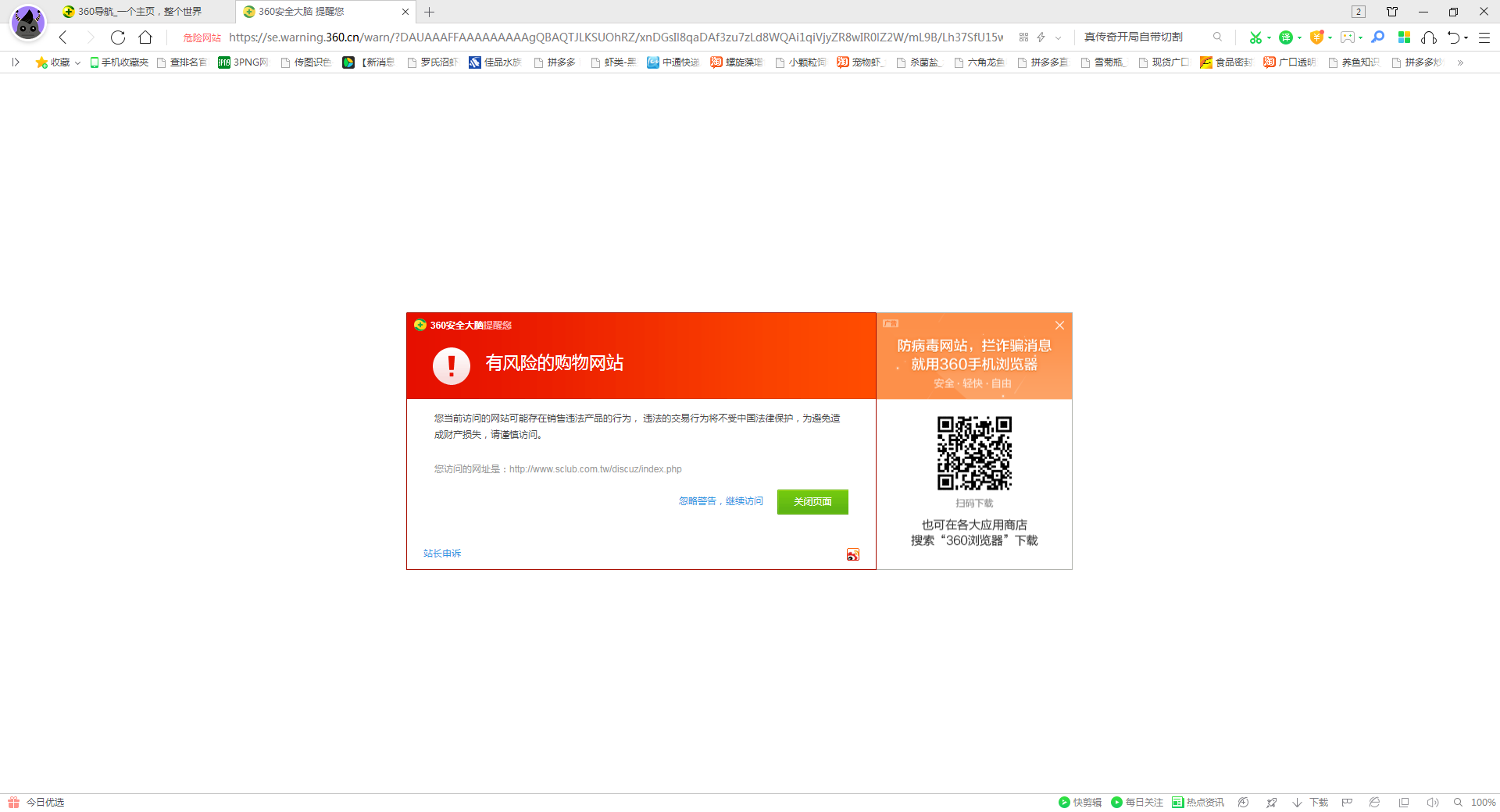The height and width of the screenshot is (812, 1500).
Task: Open the 站长申诉 appeal link
Action: [x=442, y=554]
